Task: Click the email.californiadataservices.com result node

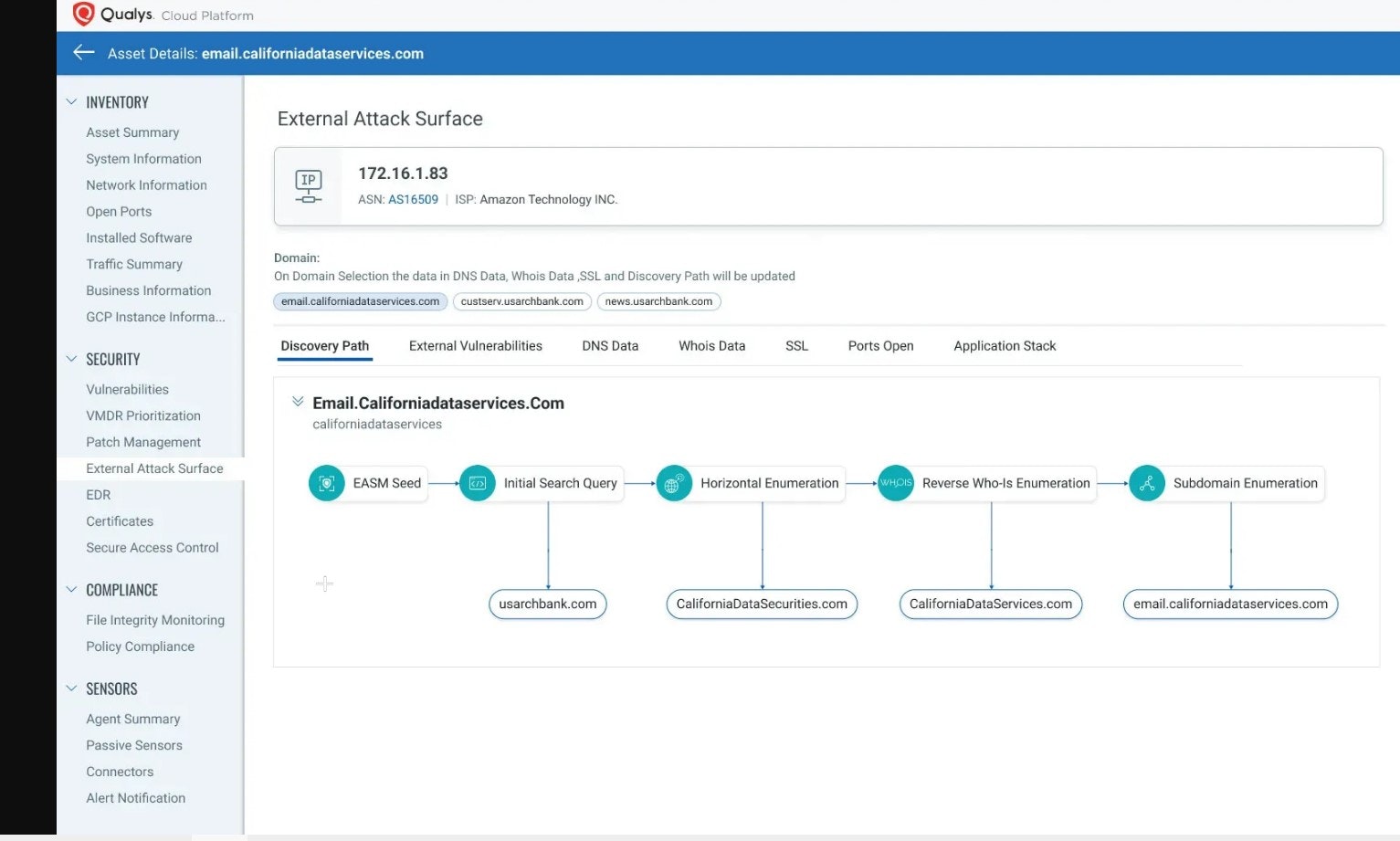Action: (1230, 604)
